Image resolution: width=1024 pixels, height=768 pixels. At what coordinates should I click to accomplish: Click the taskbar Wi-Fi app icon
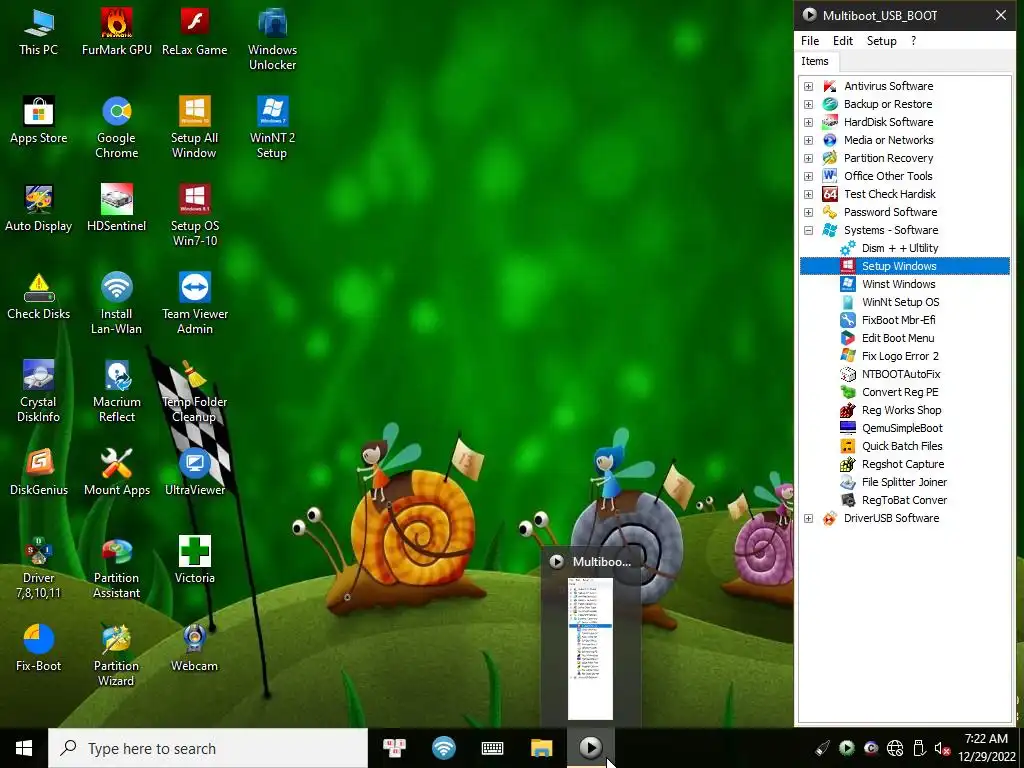pos(443,748)
